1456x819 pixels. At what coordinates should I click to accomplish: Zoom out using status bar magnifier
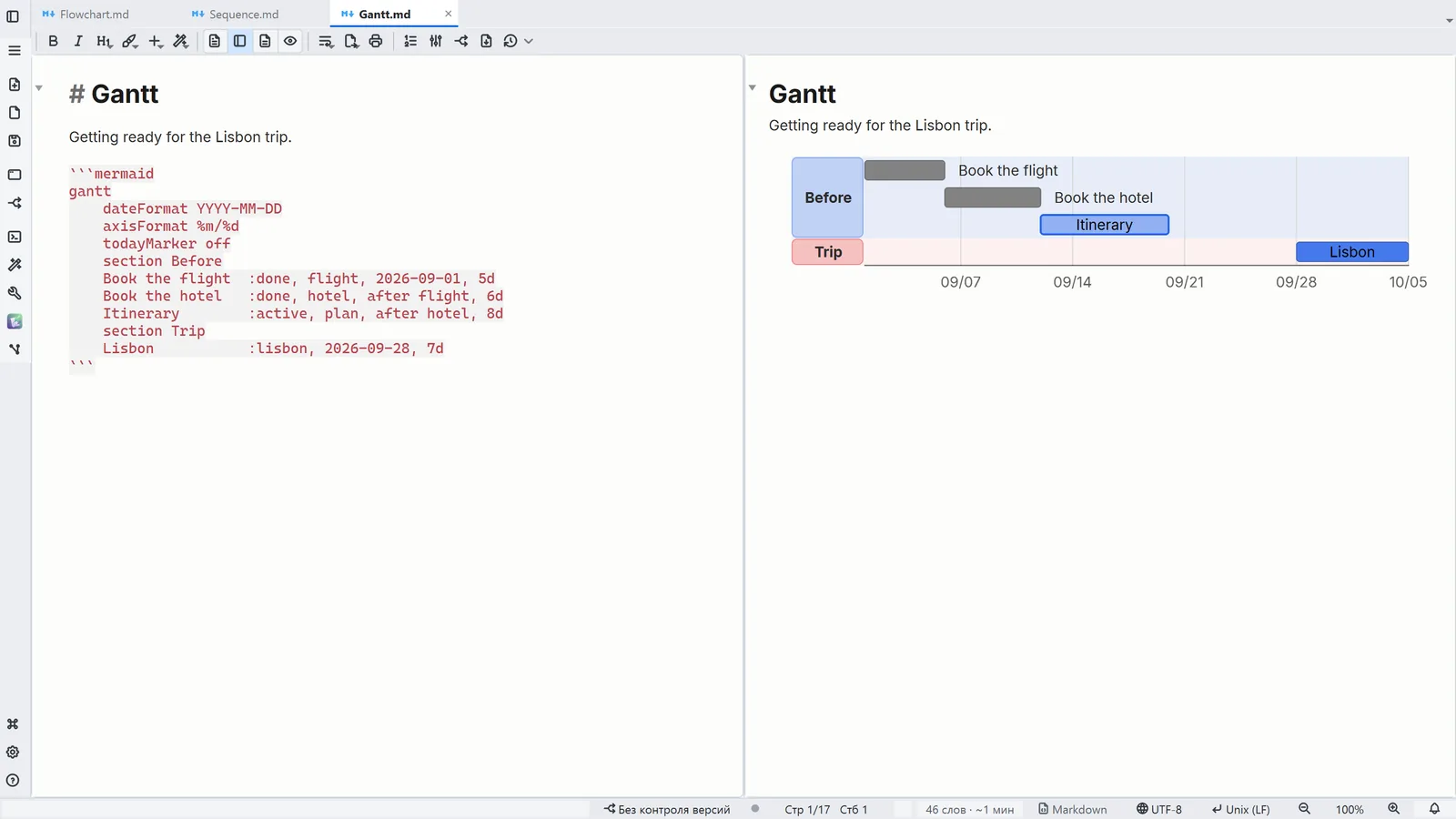tap(1304, 809)
